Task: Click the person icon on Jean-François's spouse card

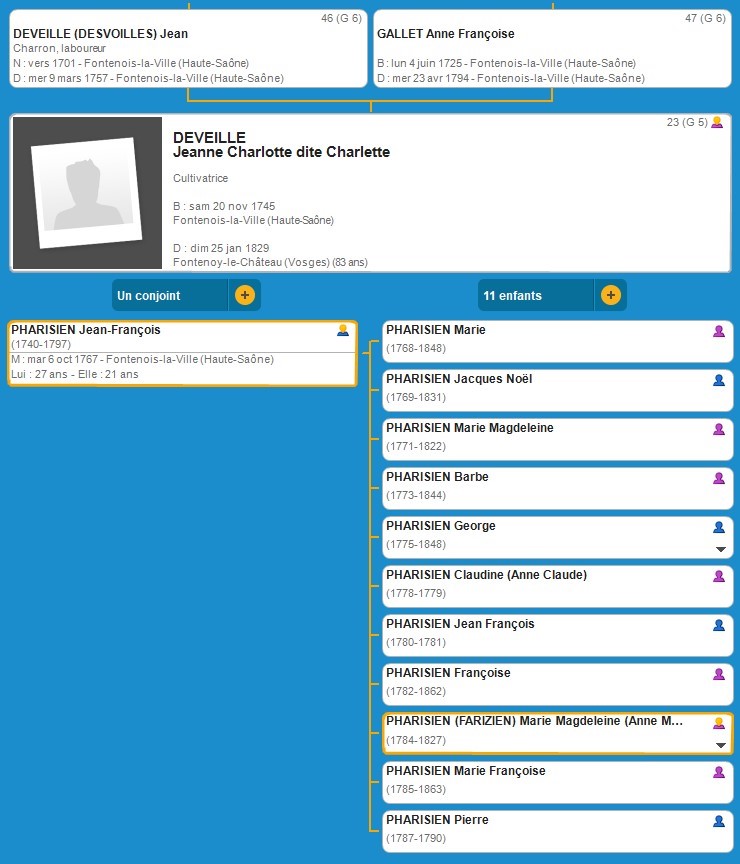Action: (x=343, y=330)
